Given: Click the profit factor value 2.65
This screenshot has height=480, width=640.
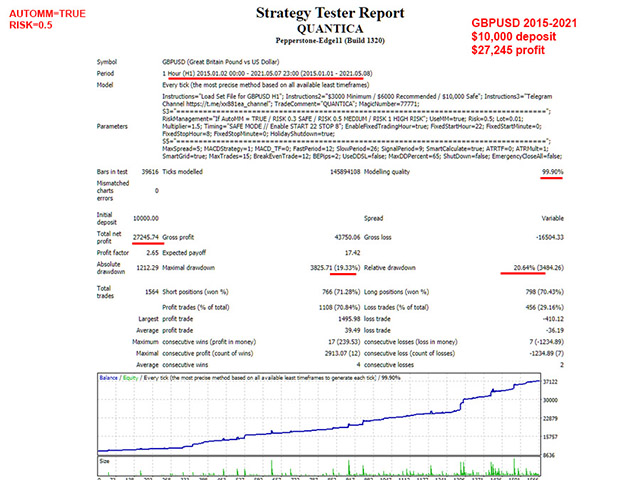Looking at the screenshot, I should 152,253.
